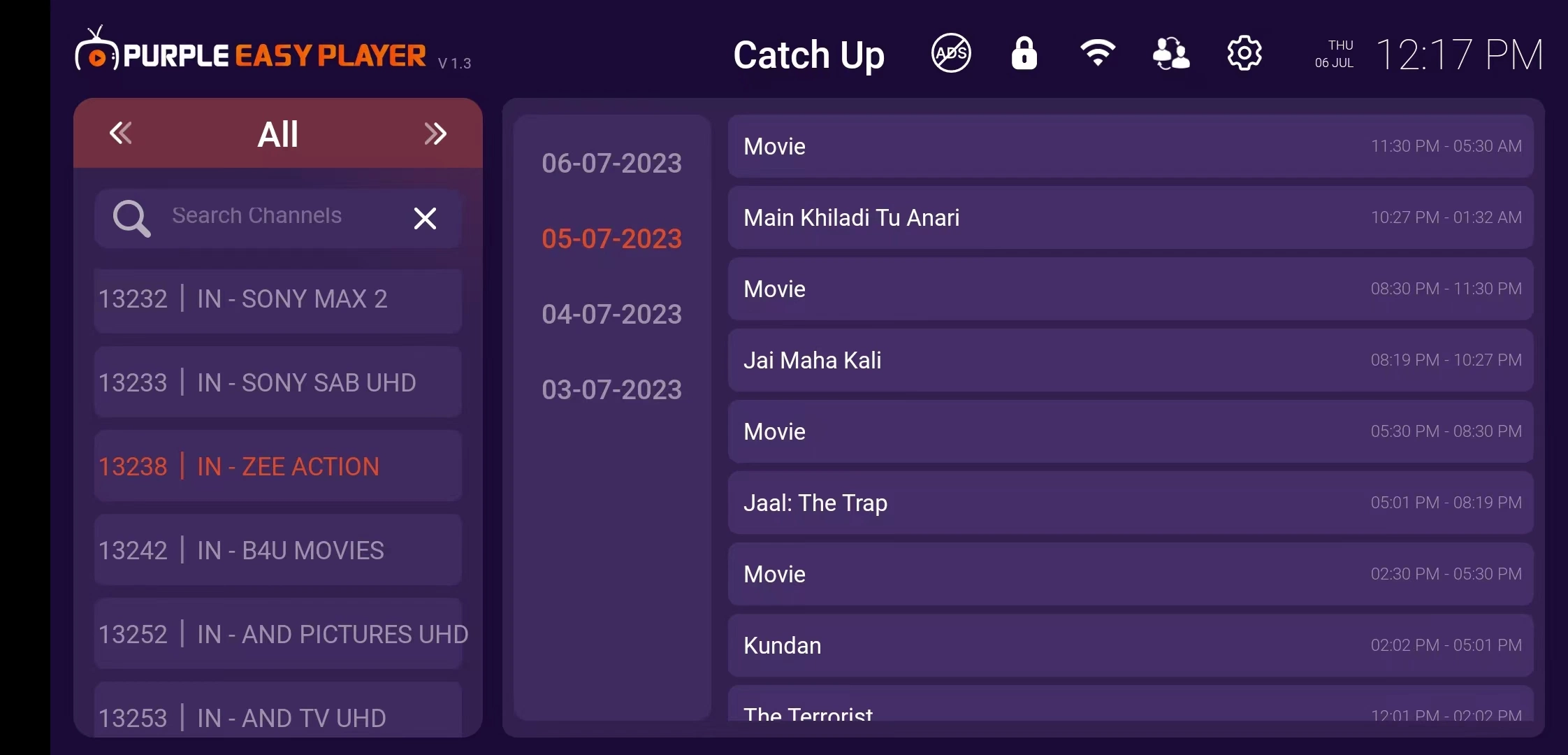The image size is (1568, 755).
Task: Click the WiFi signal icon
Action: pos(1097,53)
